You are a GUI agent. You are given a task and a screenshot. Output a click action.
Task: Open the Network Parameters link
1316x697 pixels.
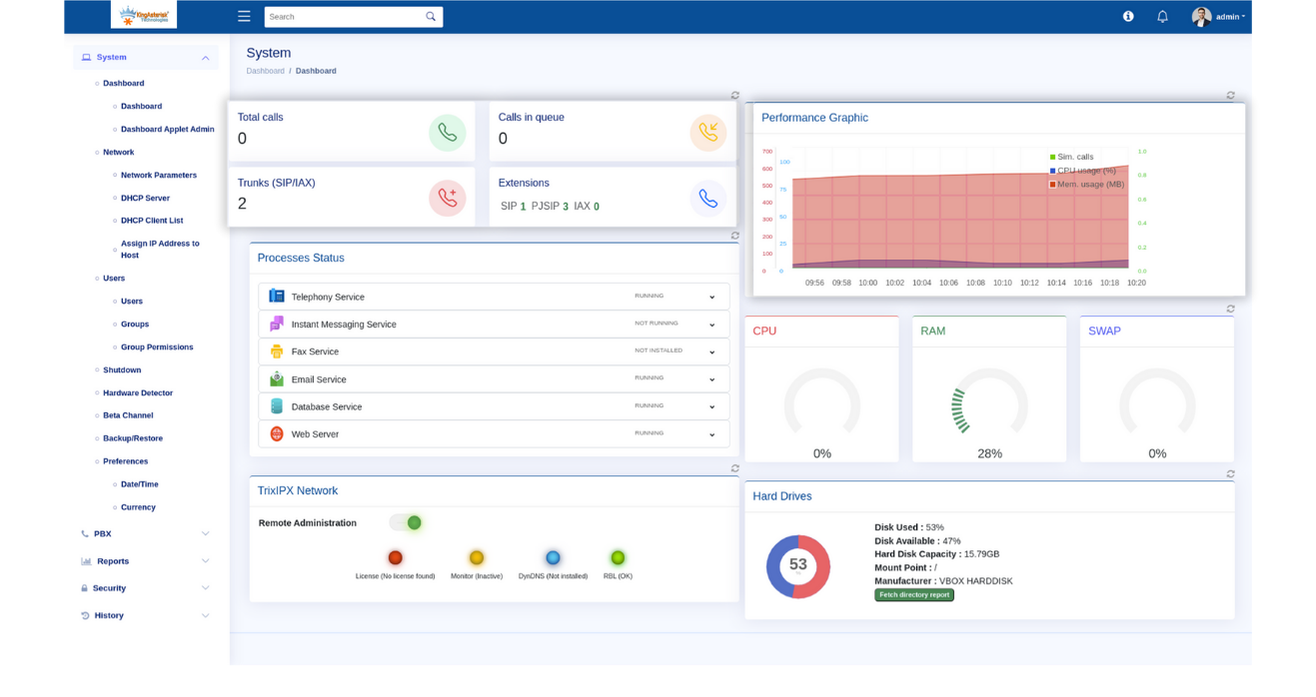pyautogui.click(x=158, y=175)
